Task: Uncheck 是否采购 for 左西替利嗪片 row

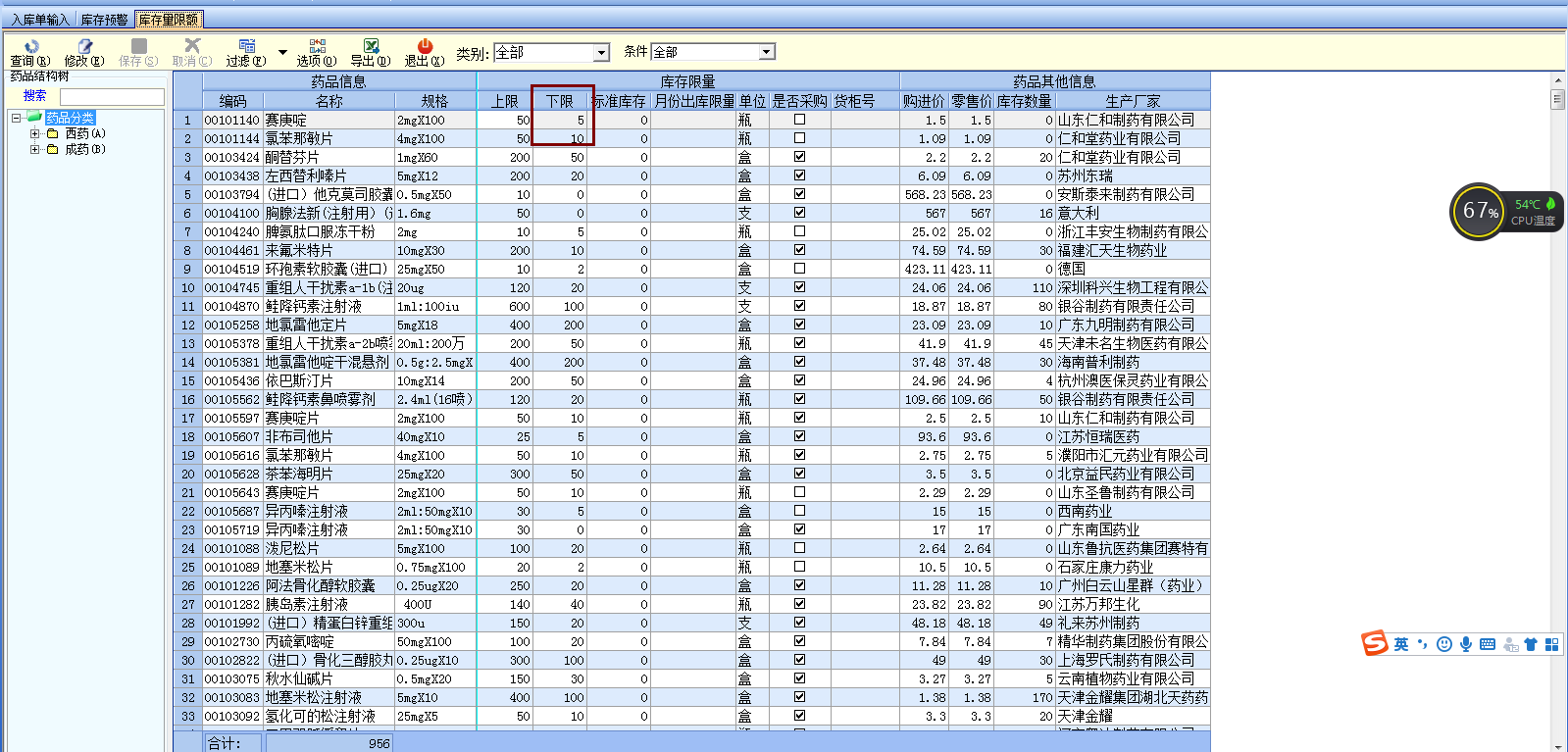Action: 799,175
